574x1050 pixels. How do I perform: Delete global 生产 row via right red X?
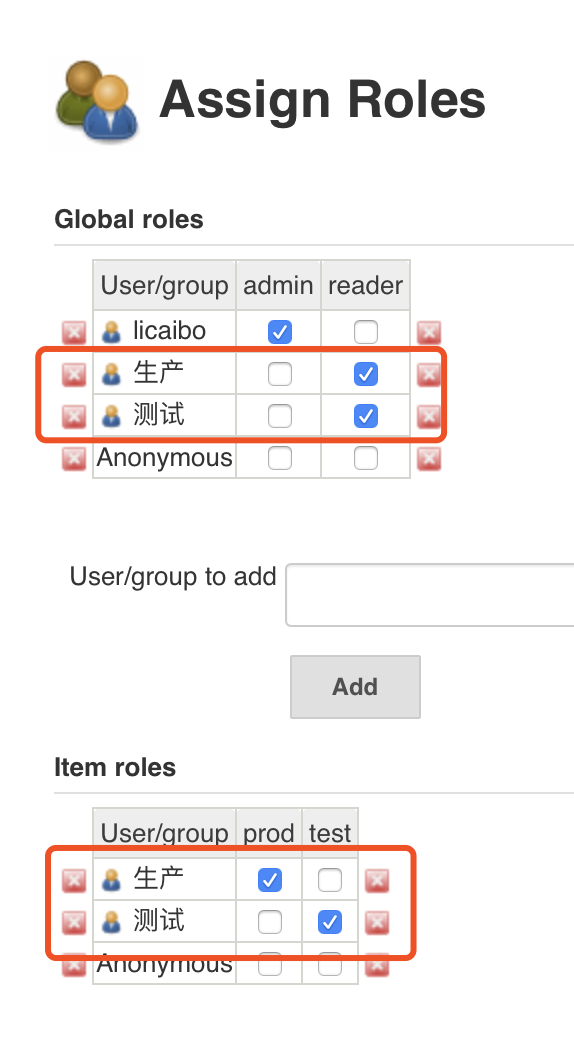[x=429, y=374]
